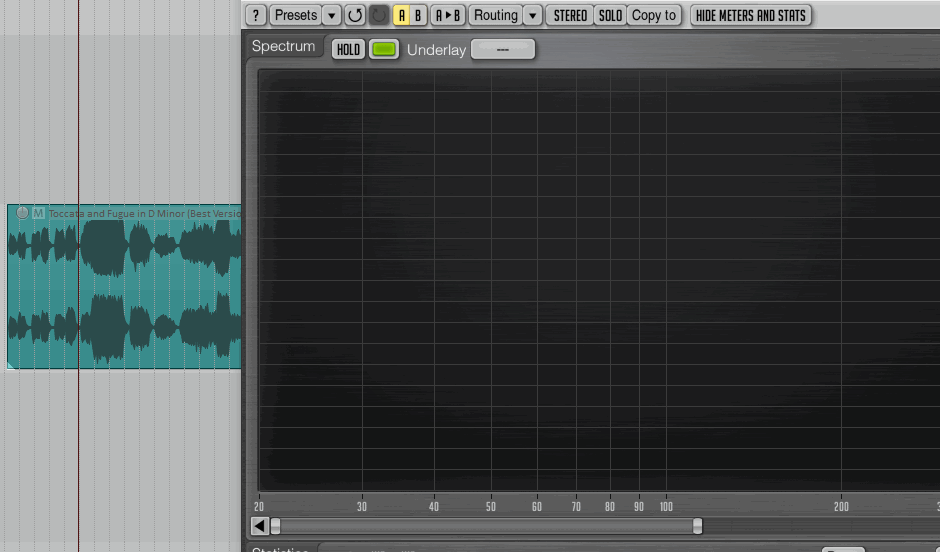The width and height of the screenshot is (940, 552).
Task: Click the right handle of frequency range slider
Action: [697, 526]
